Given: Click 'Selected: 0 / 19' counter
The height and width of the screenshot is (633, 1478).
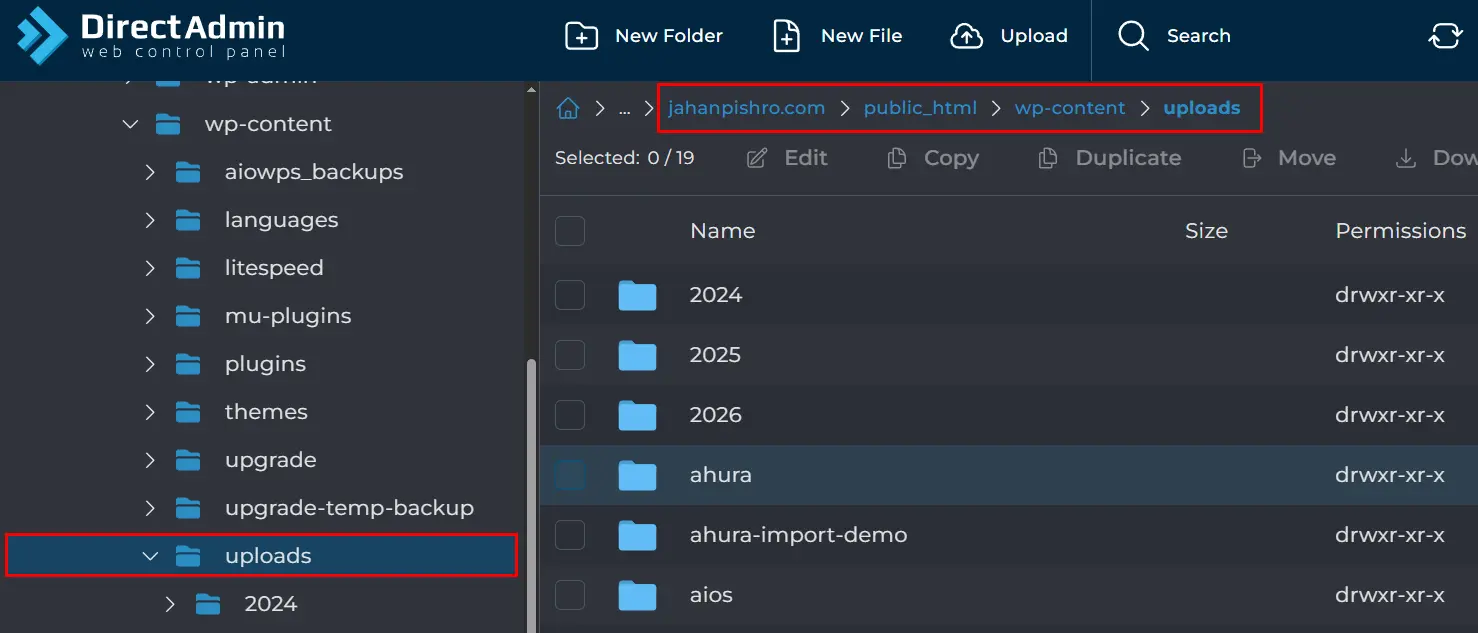Looking at the screenshot, I should [624, 158].
